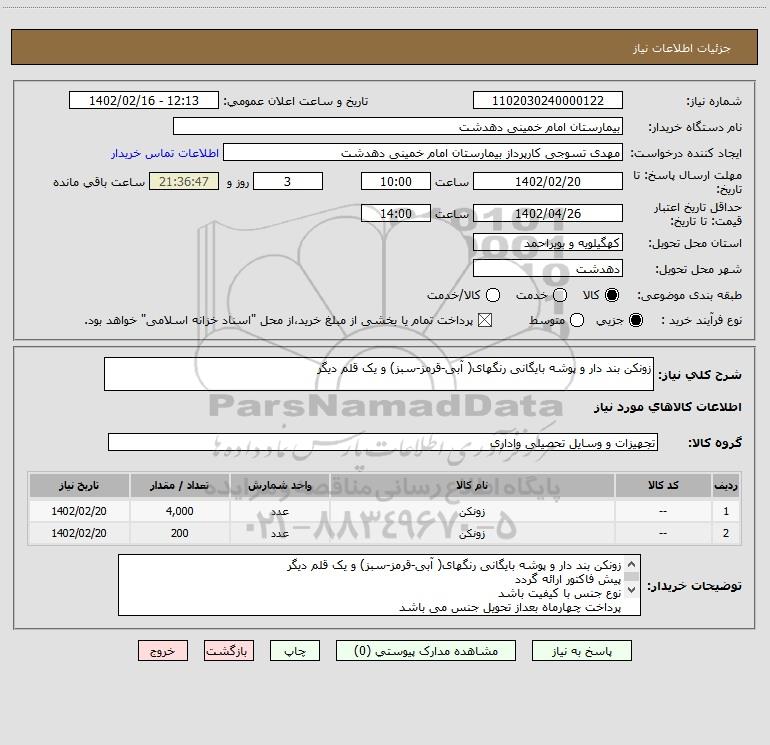Click the remaining days field showing 3
Image resolution: width=770 pixels, height=745 pixels.
click(x=288, y=181)
